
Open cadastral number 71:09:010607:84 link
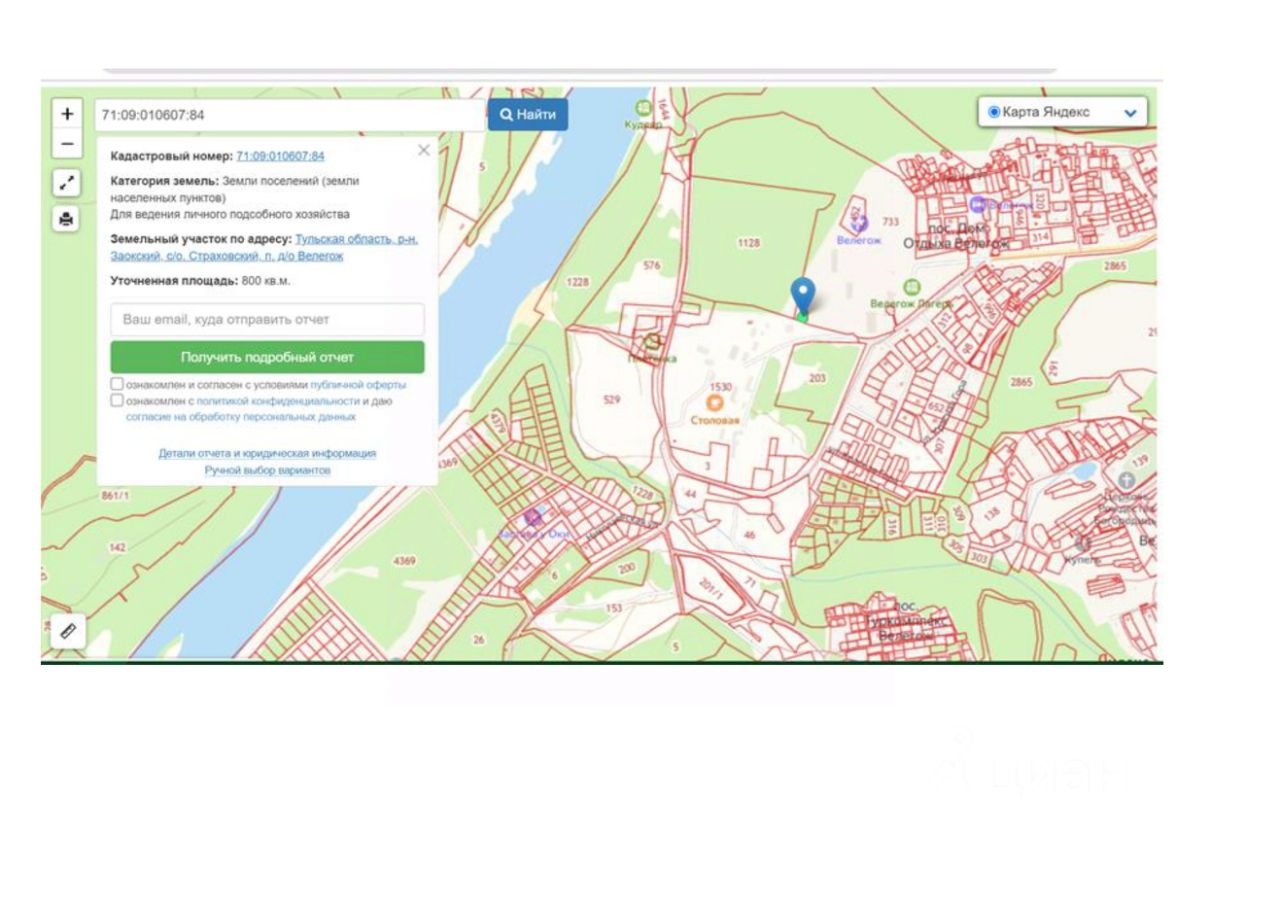click(x=280, y=156)
